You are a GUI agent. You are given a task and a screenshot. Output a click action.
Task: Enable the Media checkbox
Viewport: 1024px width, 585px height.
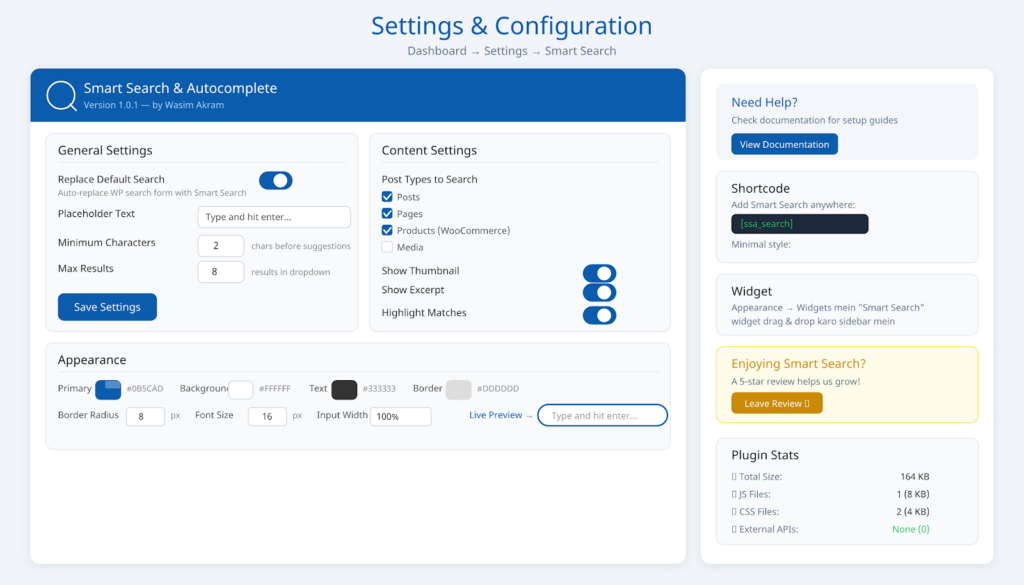point(385,247)
